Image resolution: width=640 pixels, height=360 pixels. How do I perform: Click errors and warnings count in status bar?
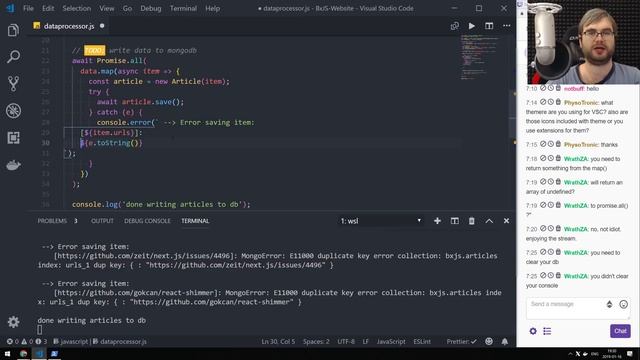click(x=27, y=342)
